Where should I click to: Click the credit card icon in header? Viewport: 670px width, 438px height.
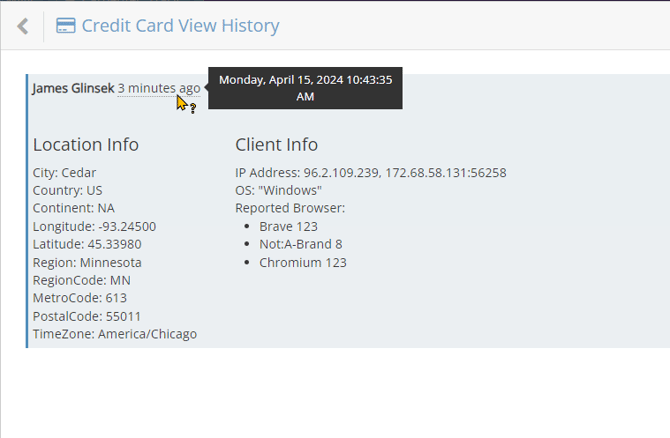tap(65, 27)
